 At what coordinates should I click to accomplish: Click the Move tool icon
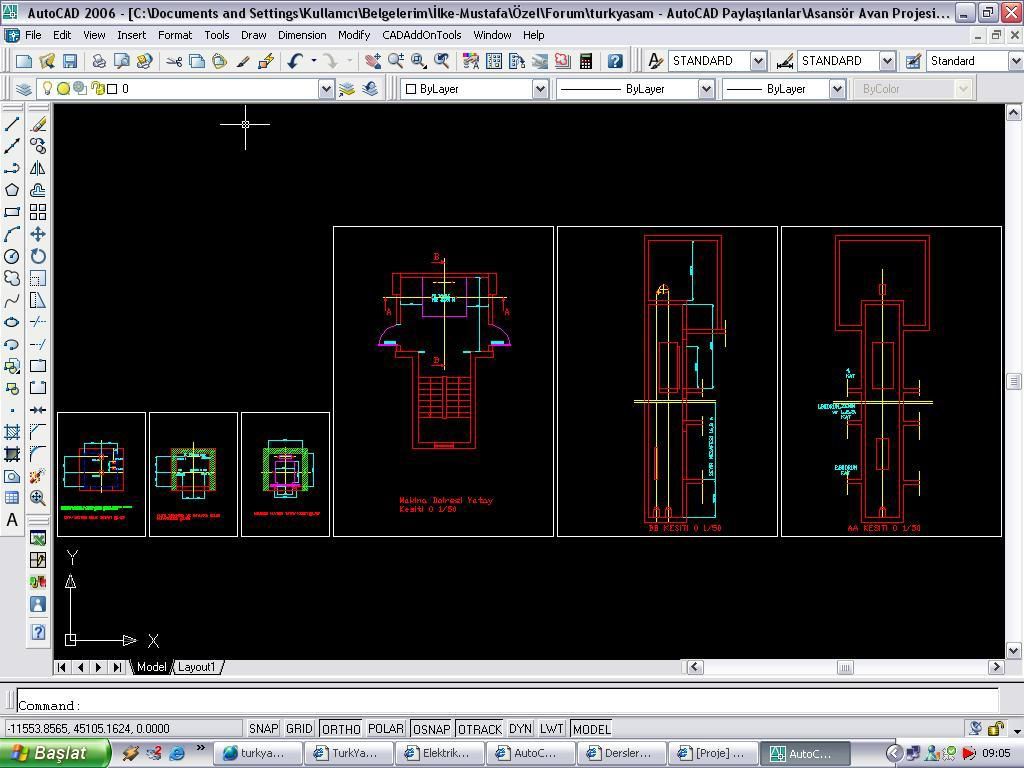tap(38, 234)
